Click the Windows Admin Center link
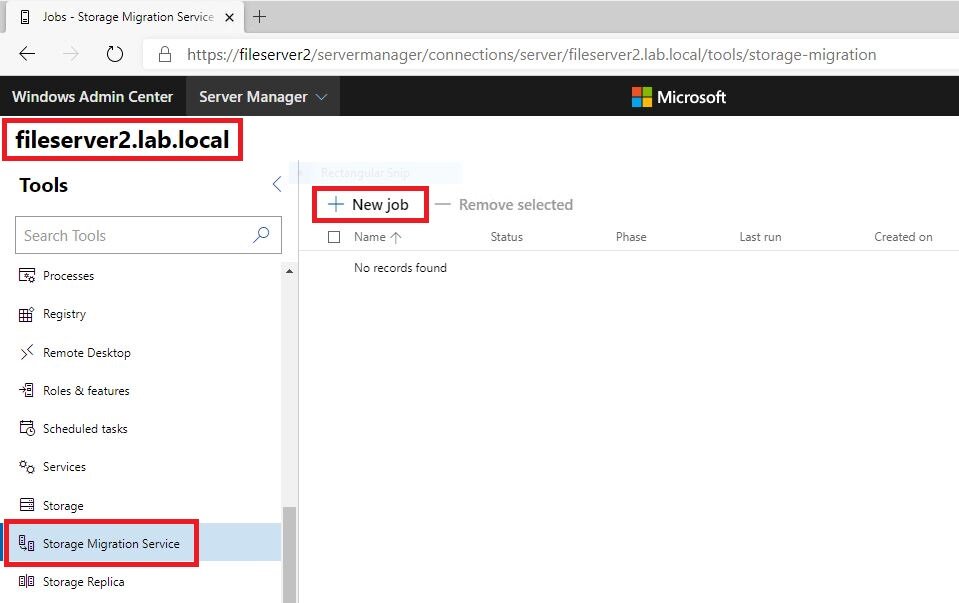This screenshot has width=959, height=603. (x=92, y=97)
